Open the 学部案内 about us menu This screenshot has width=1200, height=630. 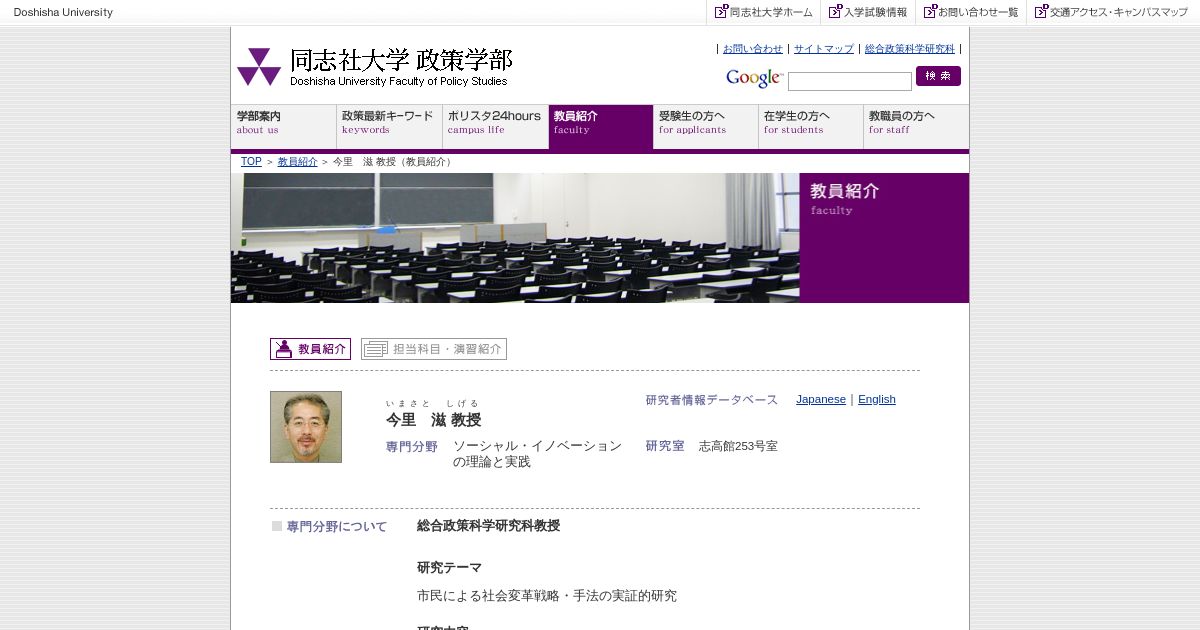[x=284, y=127]
